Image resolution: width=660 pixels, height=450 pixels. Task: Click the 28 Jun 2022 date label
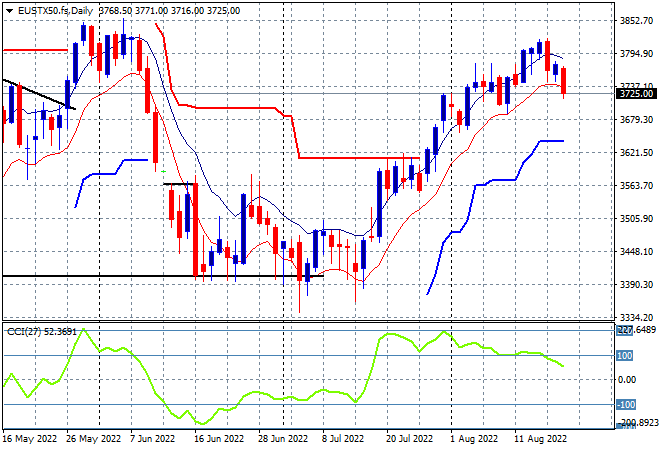click(x=283, y=439)
